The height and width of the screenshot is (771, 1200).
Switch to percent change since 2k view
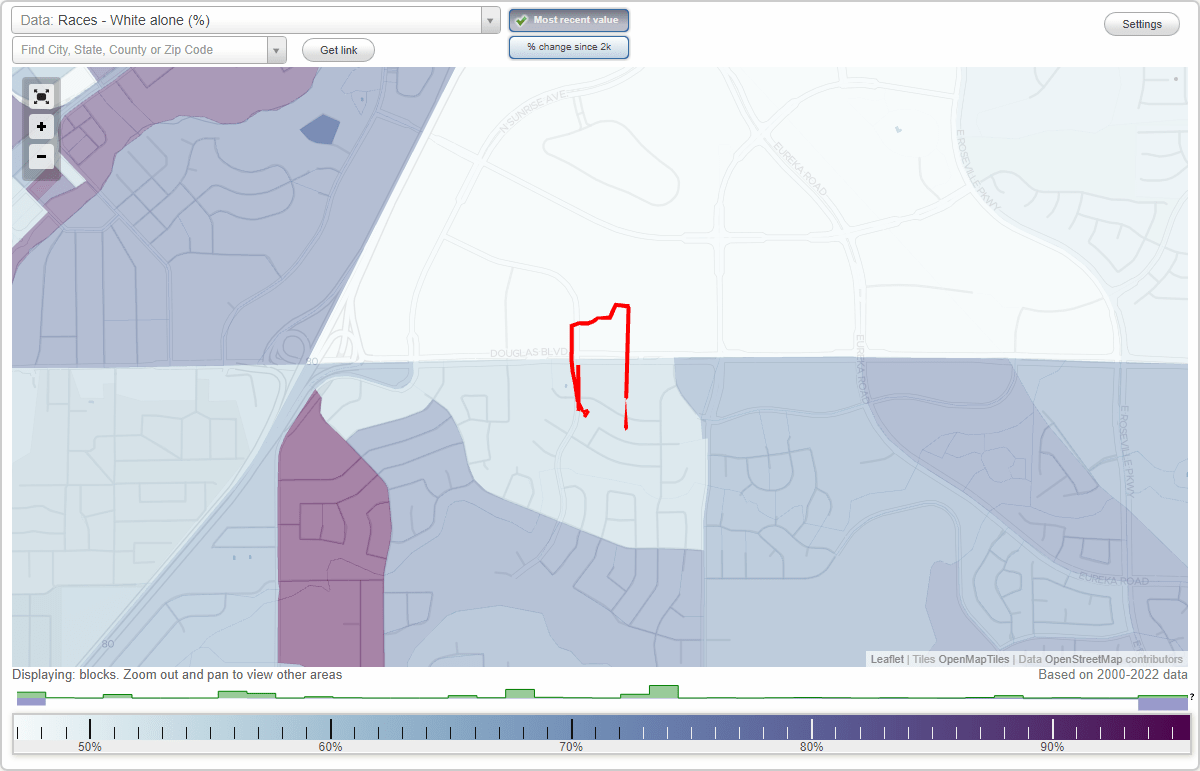[x=568, y=46]
